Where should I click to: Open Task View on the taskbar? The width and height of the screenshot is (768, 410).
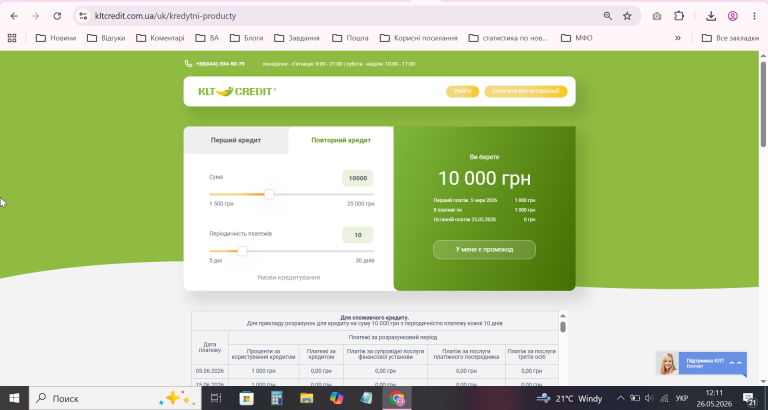216,398
